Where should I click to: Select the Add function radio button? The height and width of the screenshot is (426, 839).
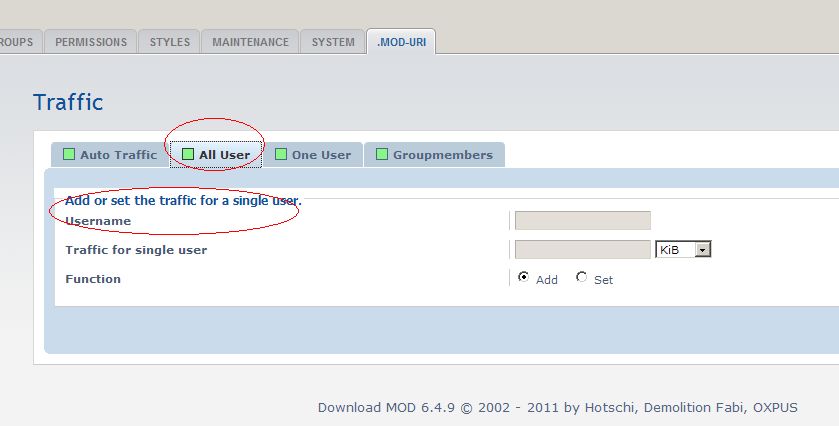coord(523,278)
